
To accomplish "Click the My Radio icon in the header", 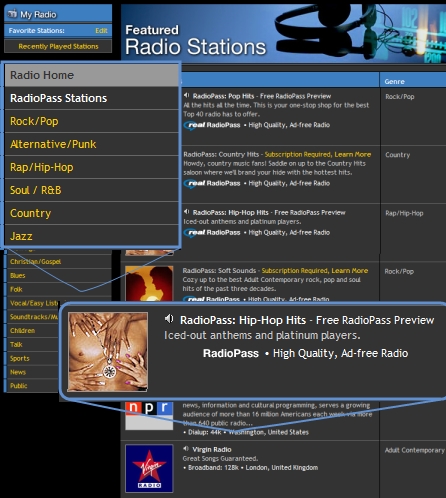I will 12,14.
